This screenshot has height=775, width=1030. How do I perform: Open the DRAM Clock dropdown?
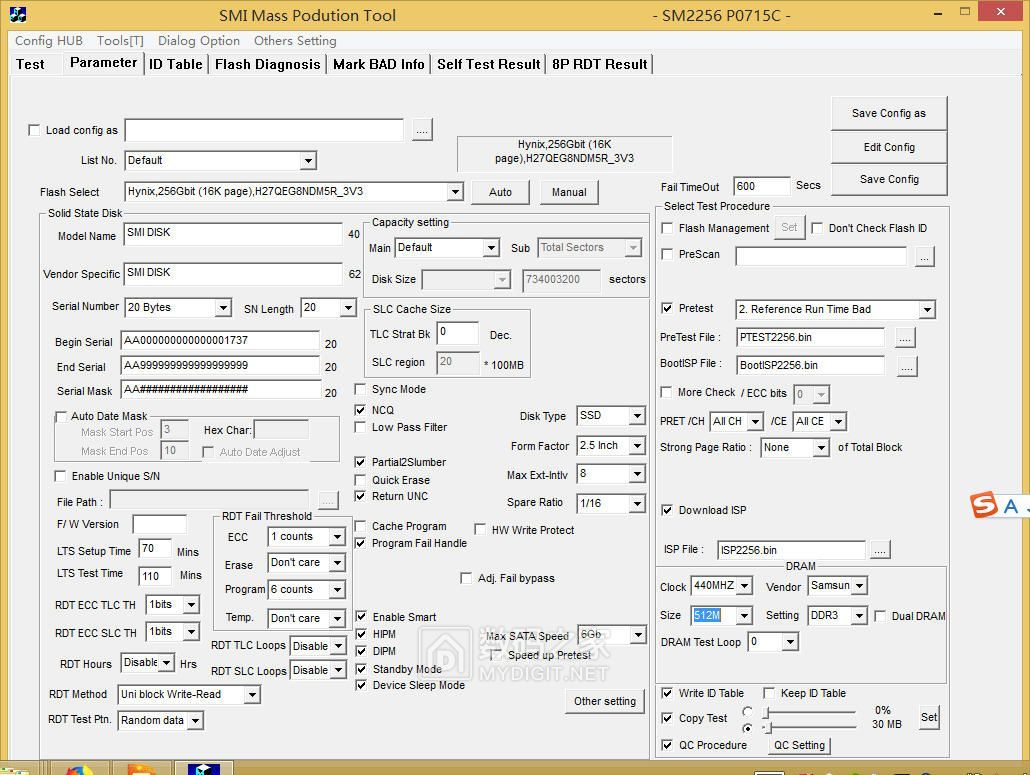[743, 586]
